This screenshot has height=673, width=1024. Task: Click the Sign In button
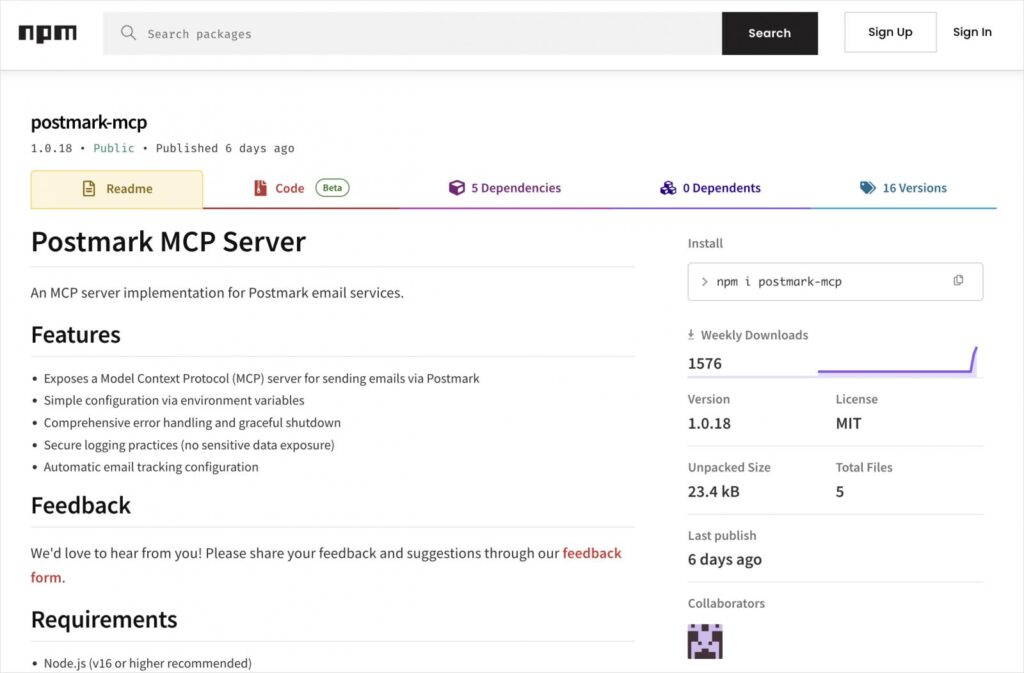[x=971, y=31]
